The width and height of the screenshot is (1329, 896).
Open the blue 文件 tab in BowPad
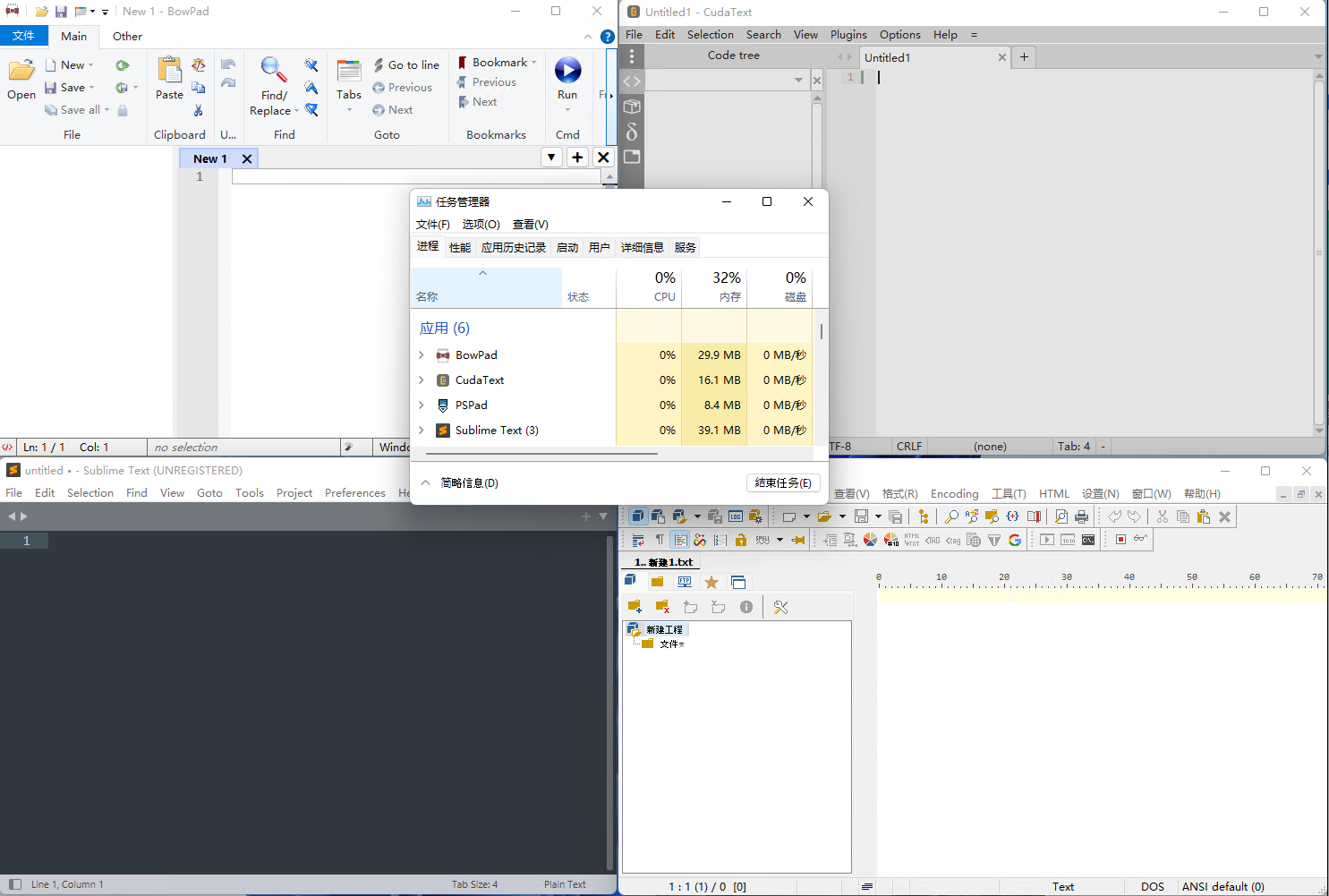tap(24, 36)
